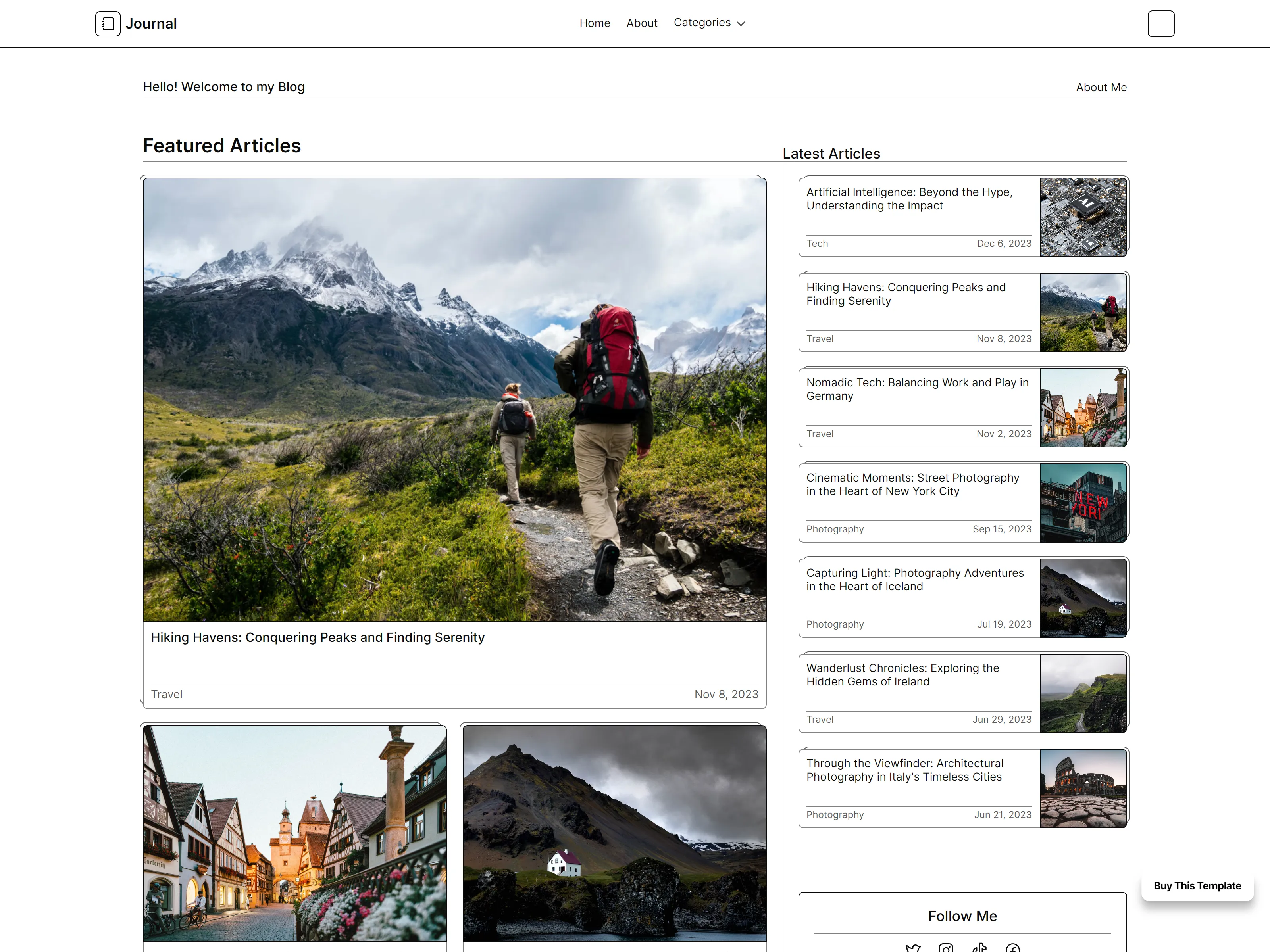This screenshot has width=1270, height=952.
Task: Click the Journal site title text
Action: tap(151, 23)
